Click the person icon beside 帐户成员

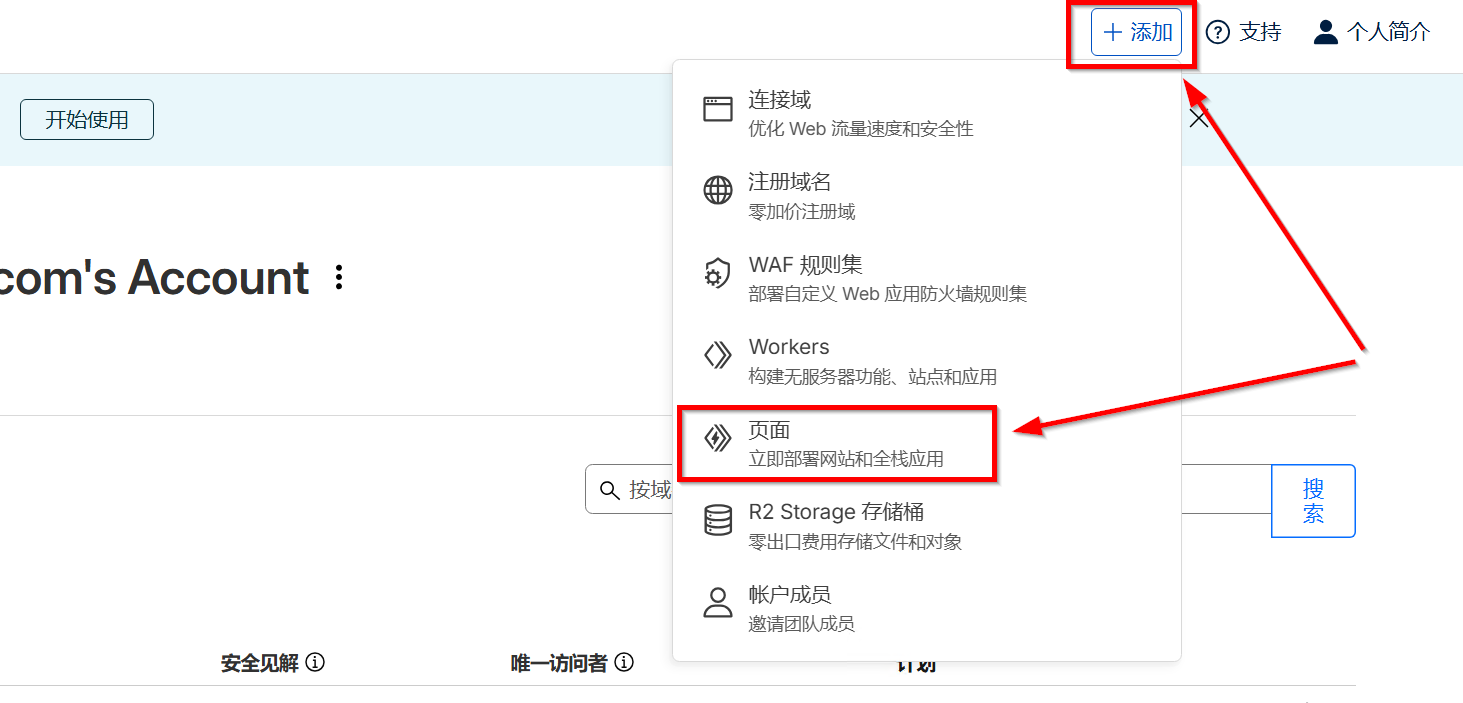(718, 602)
